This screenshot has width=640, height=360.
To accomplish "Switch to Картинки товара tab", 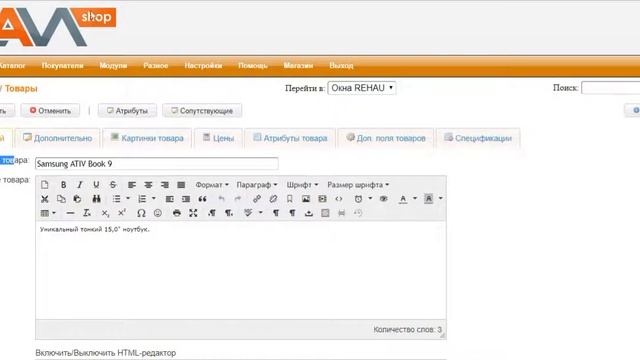I will 147,138.
